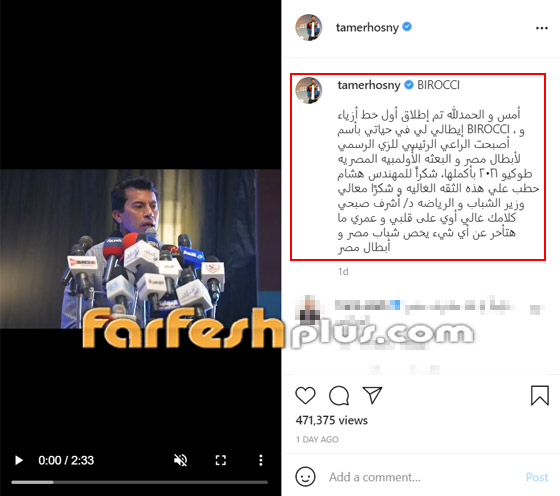Viewport: 560px width, 496px height.
Task: Open post options three-dots menu
Action: pyautogui.click(x=541, y=28)
